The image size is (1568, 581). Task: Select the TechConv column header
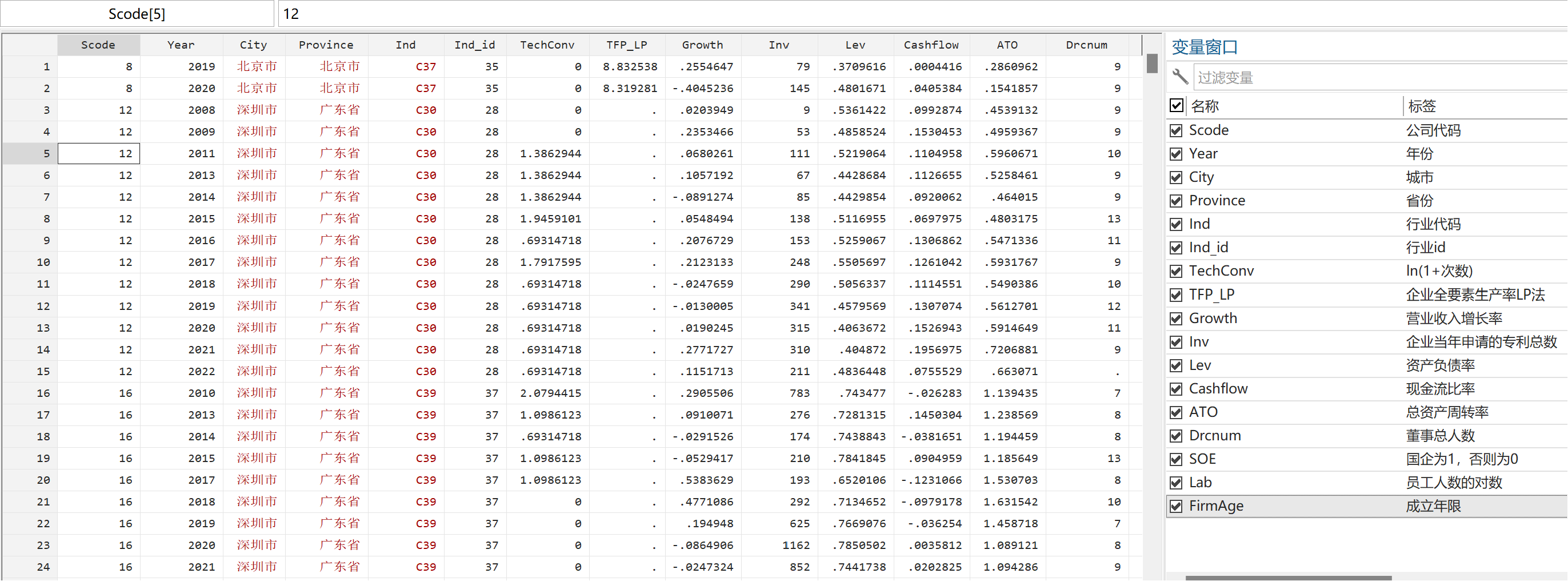pos(547,45)
